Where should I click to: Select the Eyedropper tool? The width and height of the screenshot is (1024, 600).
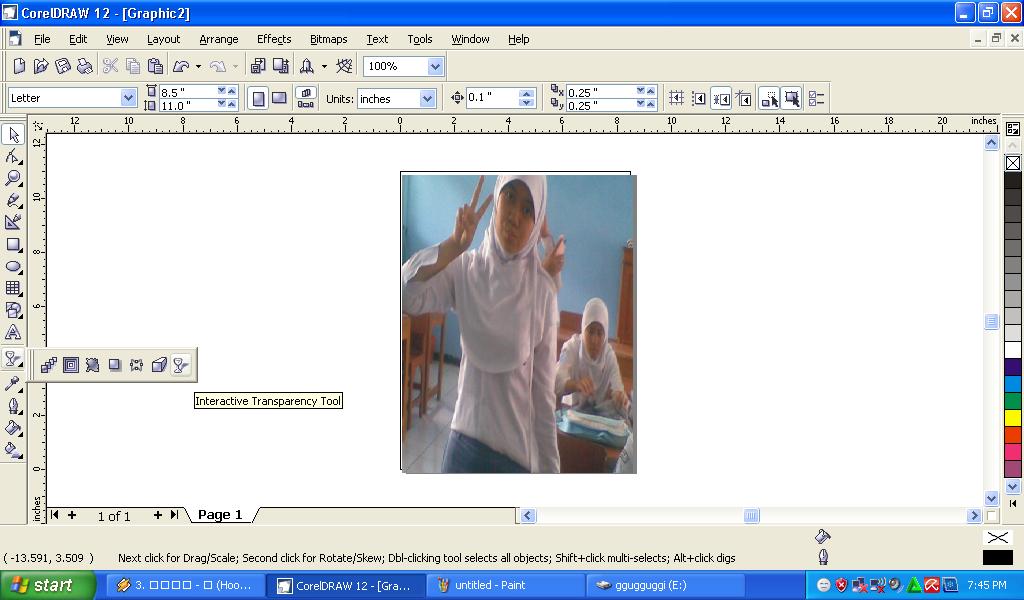(13, 384)
